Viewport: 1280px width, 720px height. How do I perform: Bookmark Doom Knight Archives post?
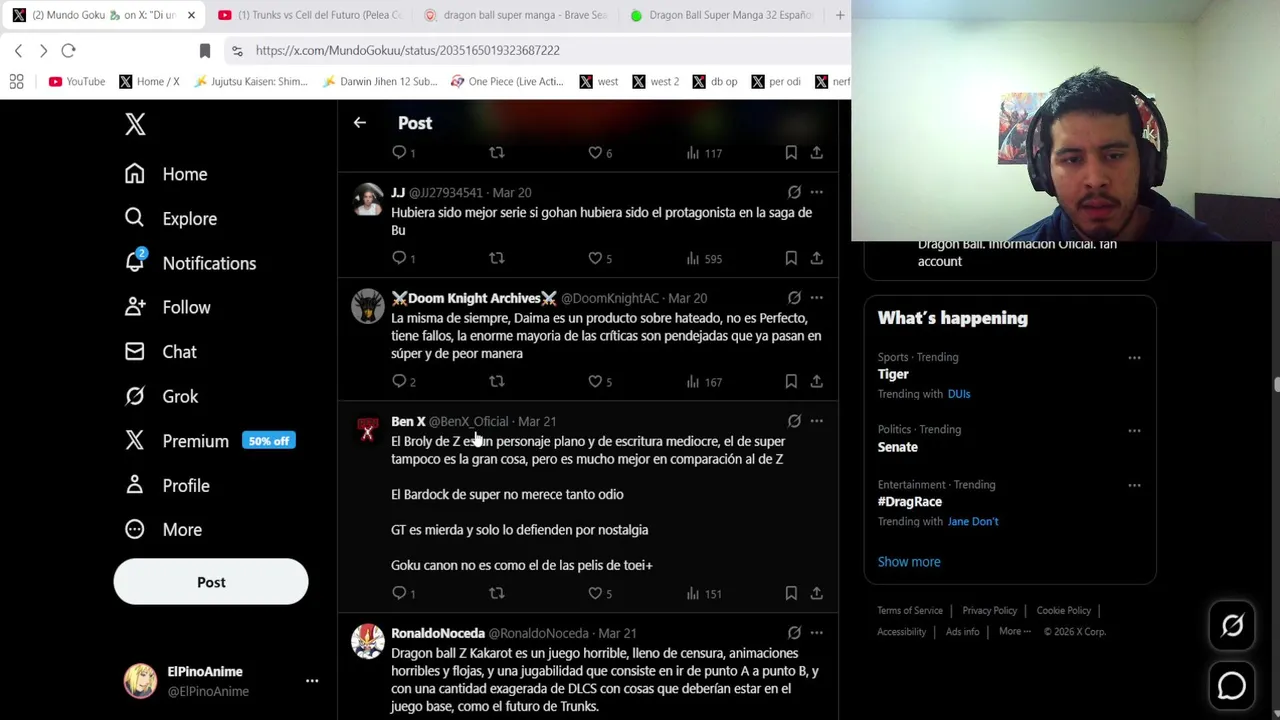coord(791,381)
